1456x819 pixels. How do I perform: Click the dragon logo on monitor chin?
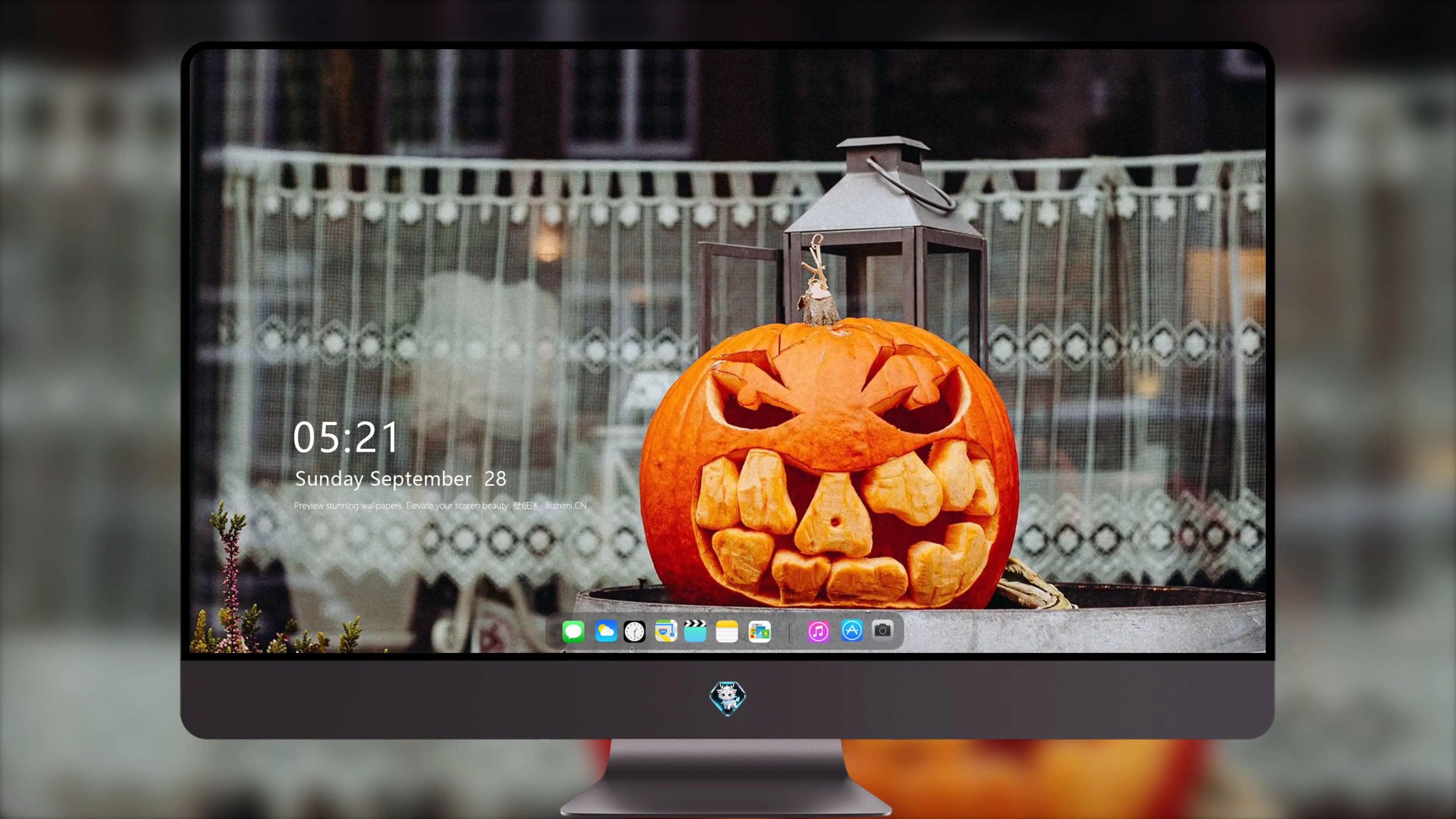pyautogui.click(x=728, y=698)
